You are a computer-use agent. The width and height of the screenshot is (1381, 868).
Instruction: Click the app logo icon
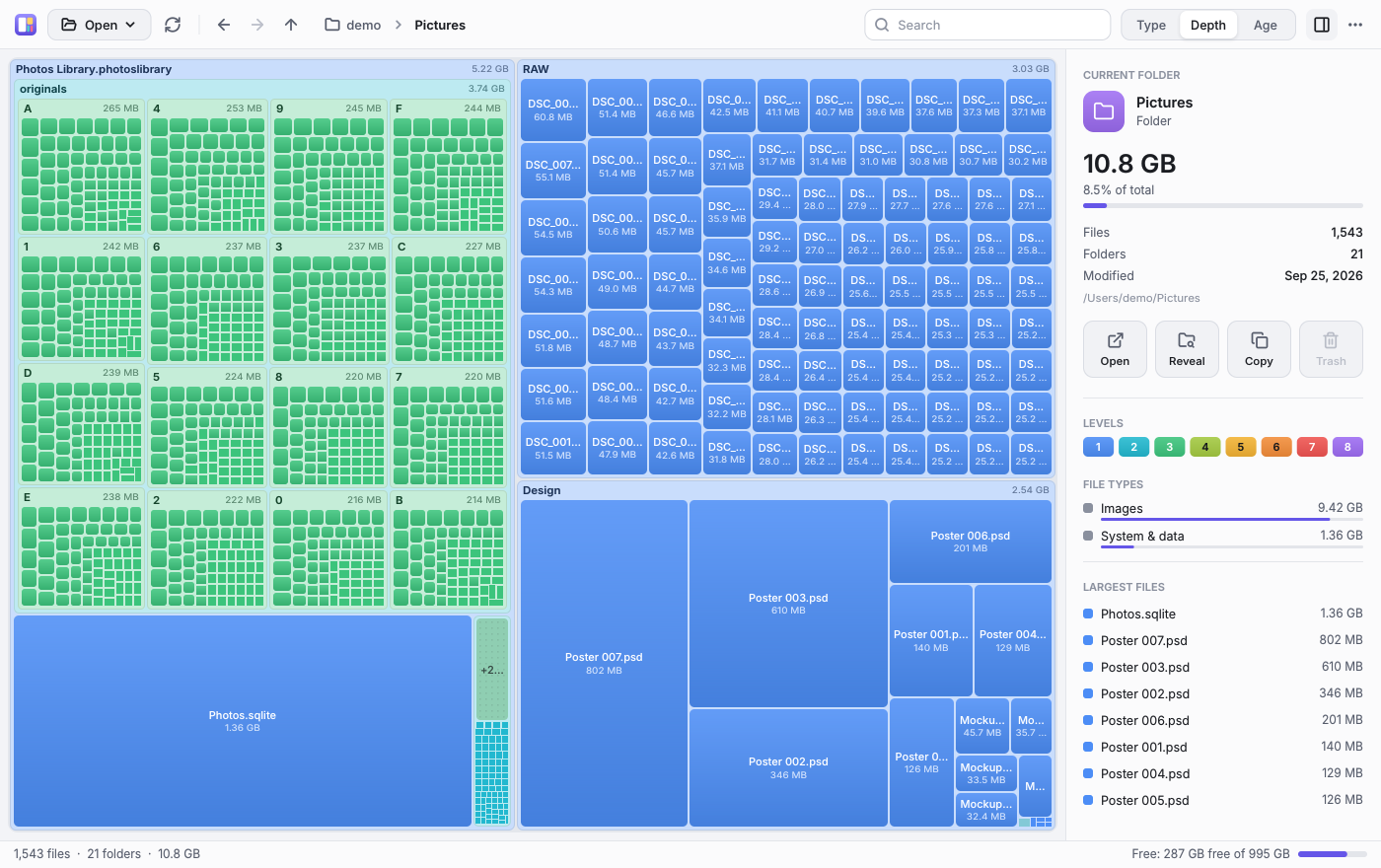[x=26, y=25]
